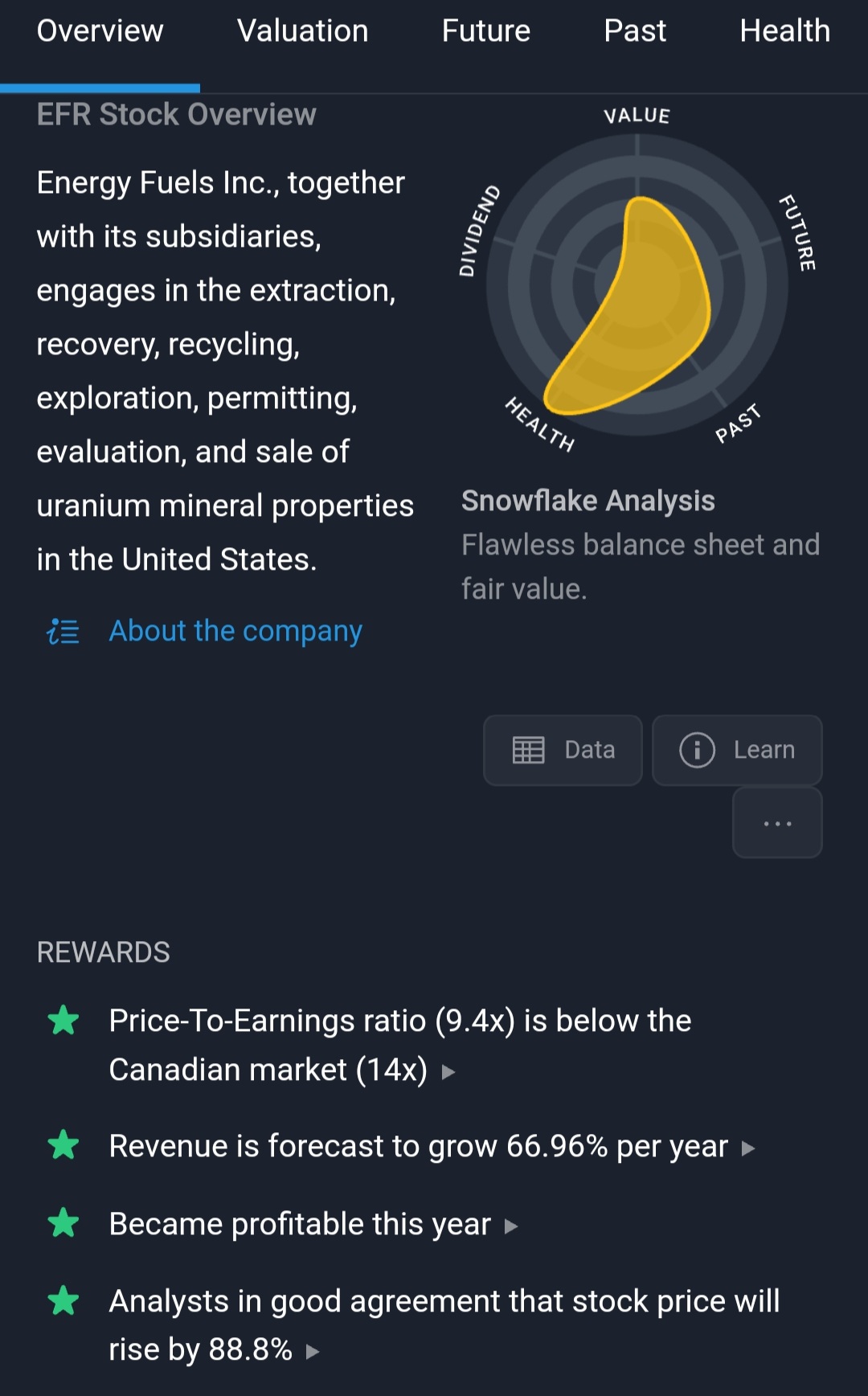
Task: Open the Valuation tab
Action: tap(302, 31)
